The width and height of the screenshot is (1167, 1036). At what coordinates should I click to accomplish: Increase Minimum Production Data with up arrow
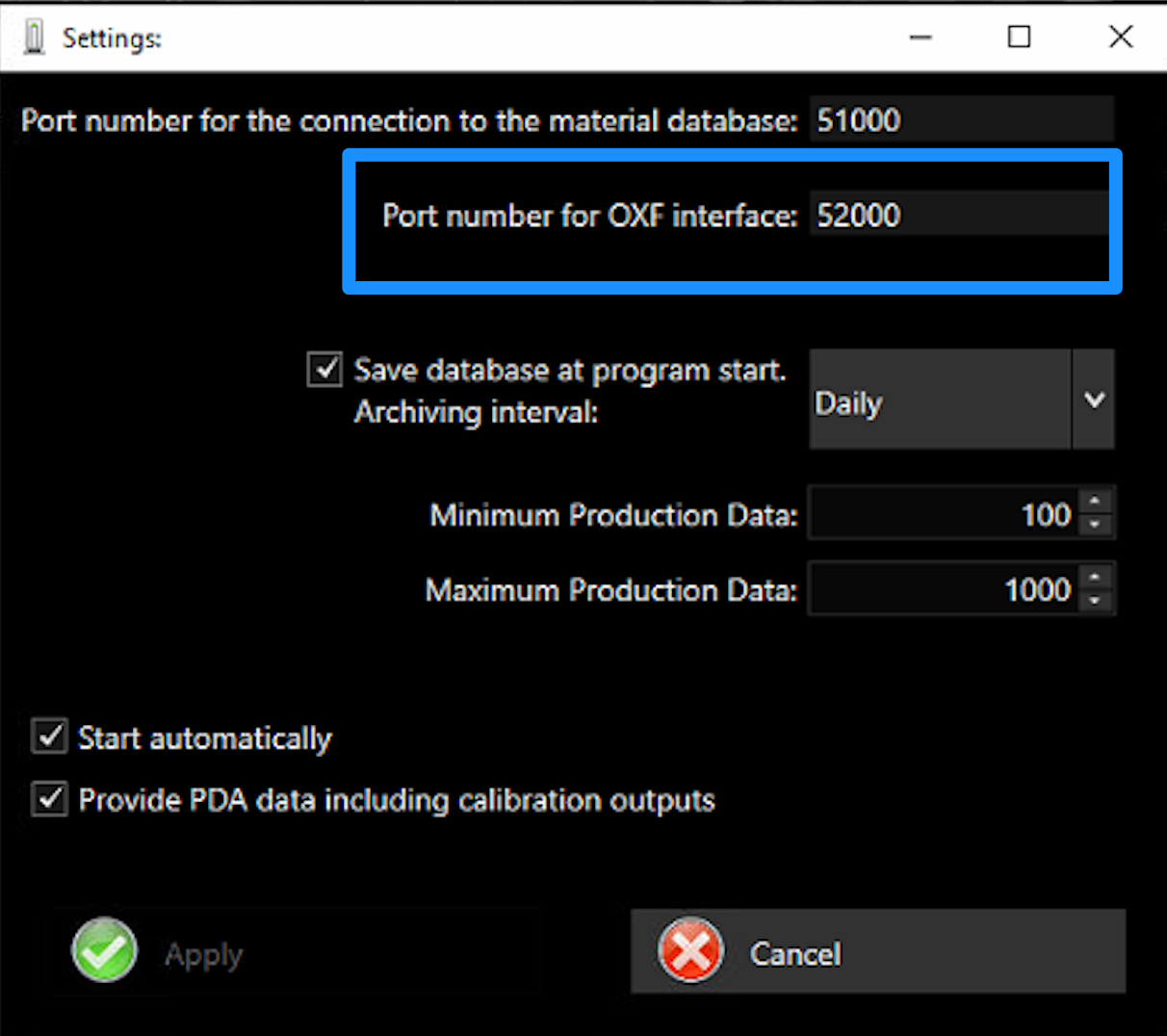pos(1095,502)
